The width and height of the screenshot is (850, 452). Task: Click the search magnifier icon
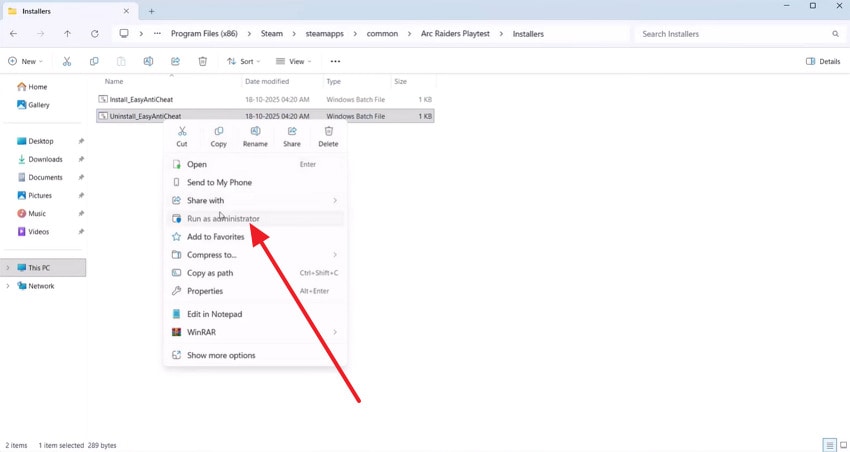[x=835, y=34]
